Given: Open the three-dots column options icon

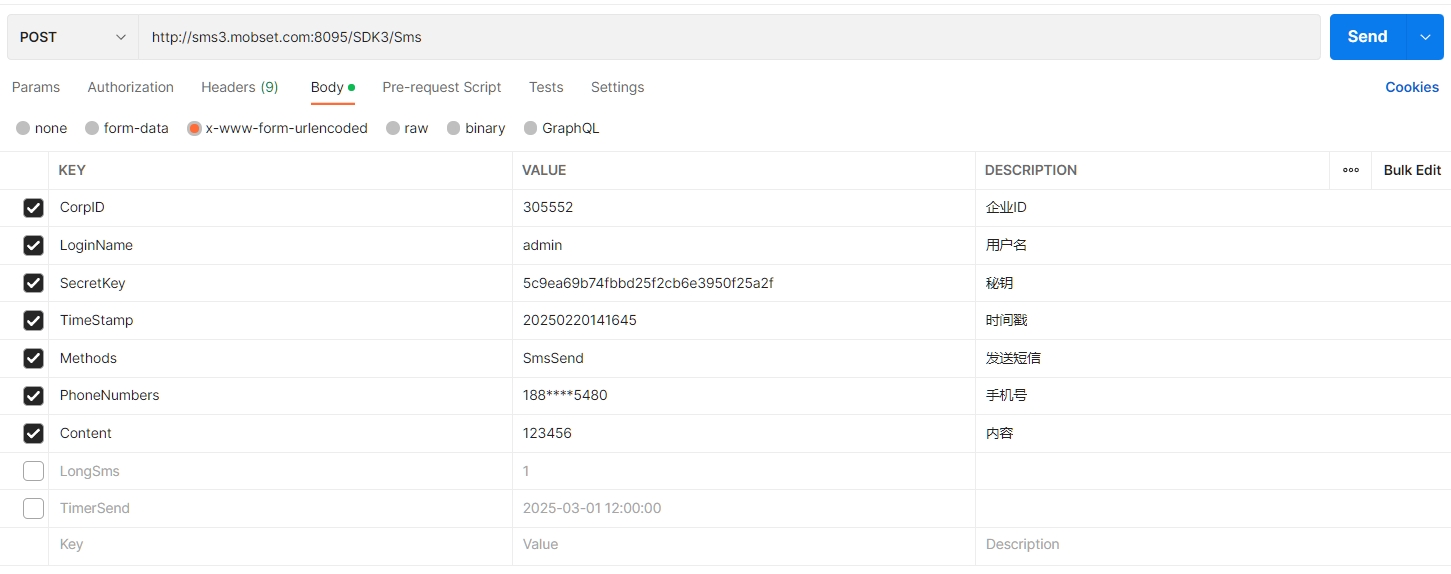Looking at the screenshot, I should (1350, 170).
